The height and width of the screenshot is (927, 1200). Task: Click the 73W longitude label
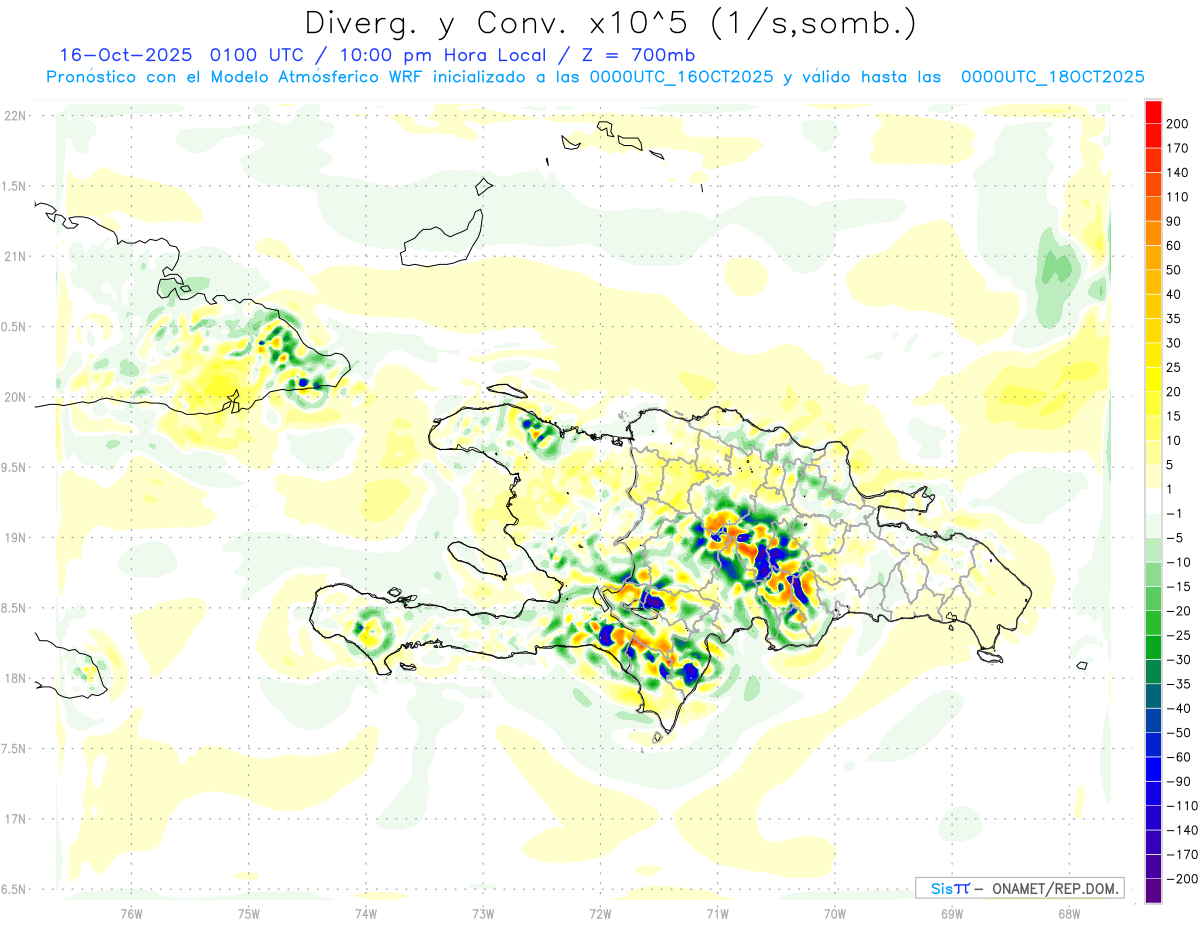click(x=483, y=914)
